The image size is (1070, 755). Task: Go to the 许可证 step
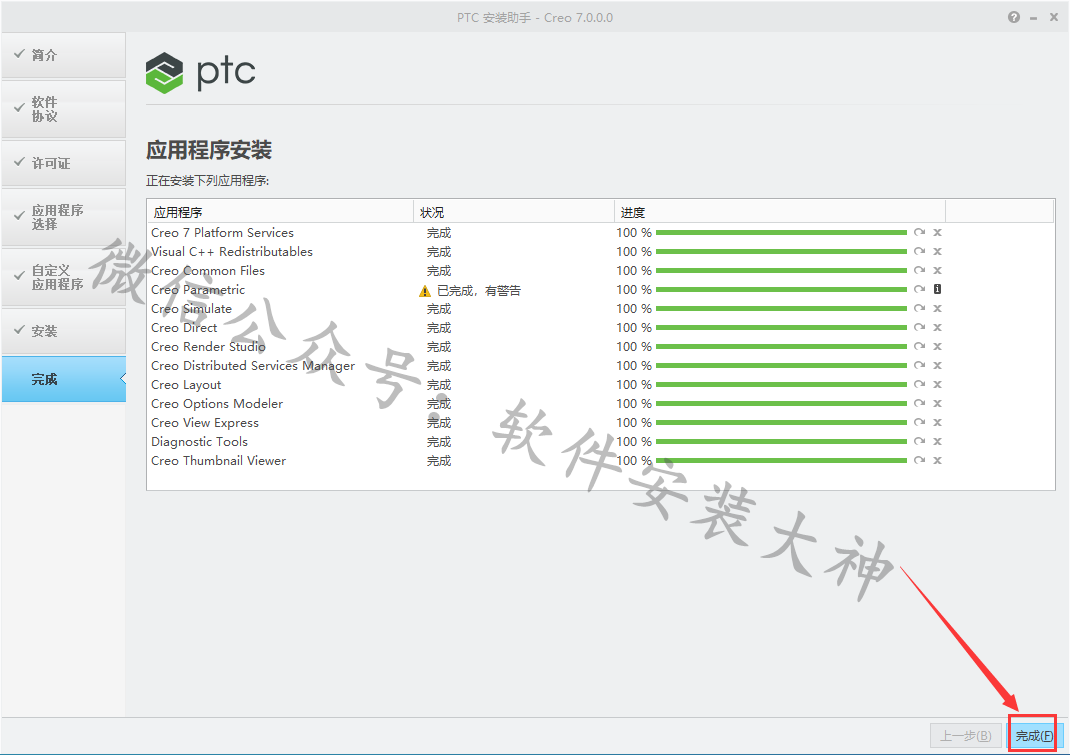click(63, 163)
